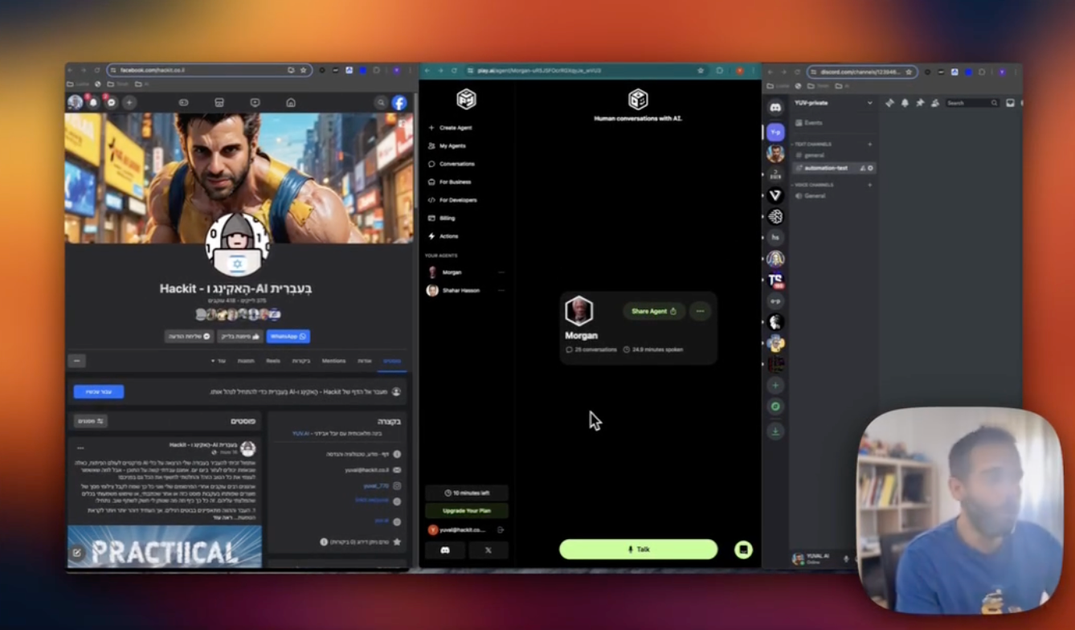Click Upgrade Your Plan button
1075x630 pixels.
tap(466, 511)
